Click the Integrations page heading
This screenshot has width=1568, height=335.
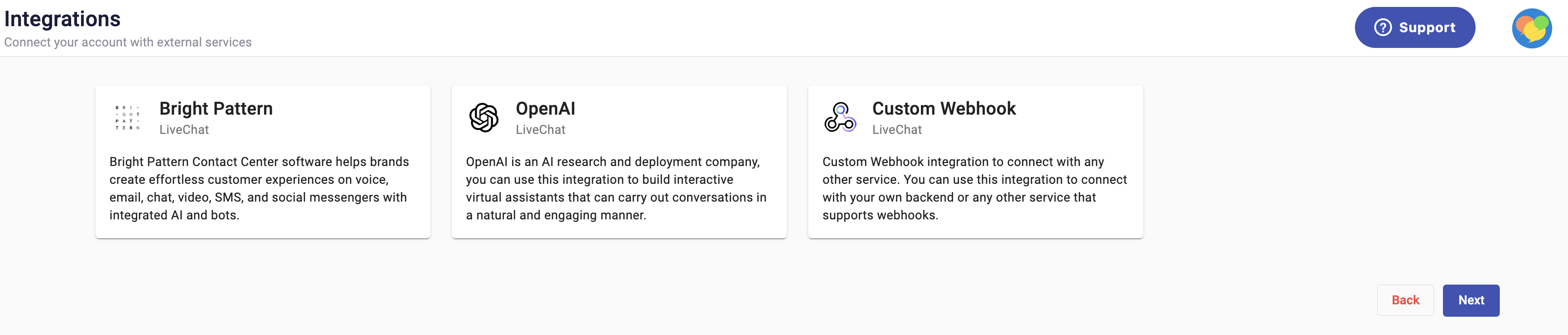point(62,19)
